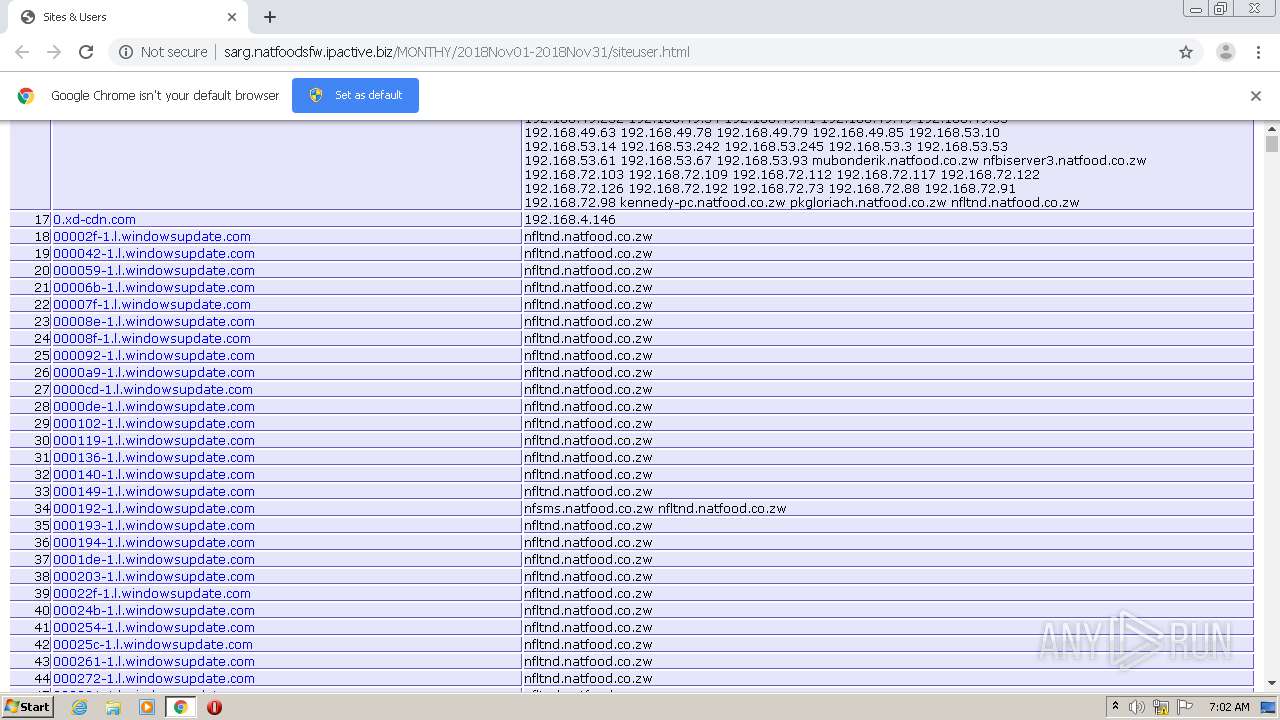Click the 7:02 AM system clock
1280x720 pixels.
coord(1229,707)
